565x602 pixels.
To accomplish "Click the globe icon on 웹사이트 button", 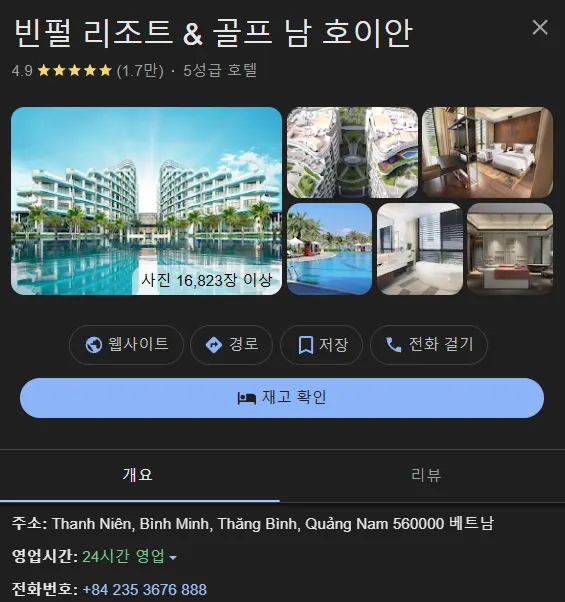I will tap(94, 345).
